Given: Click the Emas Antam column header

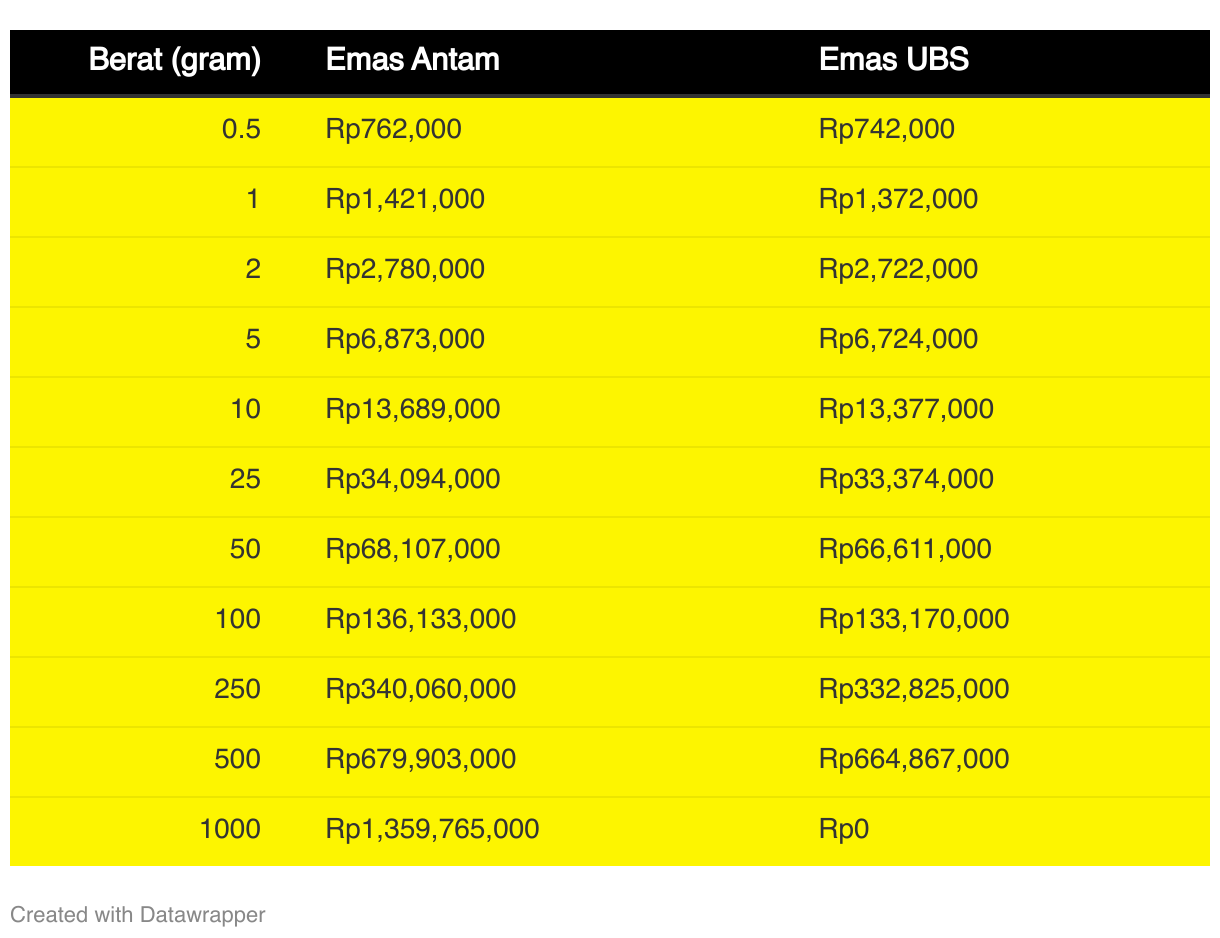Looking at the screenshot, I should 413,60.
